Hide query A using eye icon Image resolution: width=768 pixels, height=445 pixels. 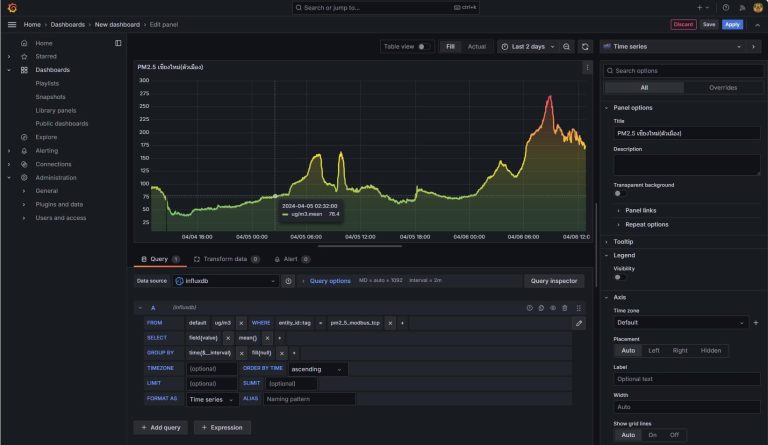[x=553, y=308]
